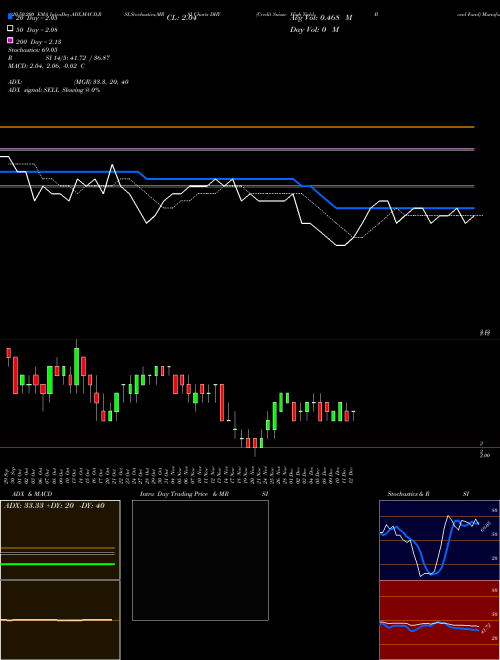Click the 'MACD: 2.04, 2.06, -0.02 C' line
The width and height of the screenshot is (500, 660).
(x=46, y=66)
